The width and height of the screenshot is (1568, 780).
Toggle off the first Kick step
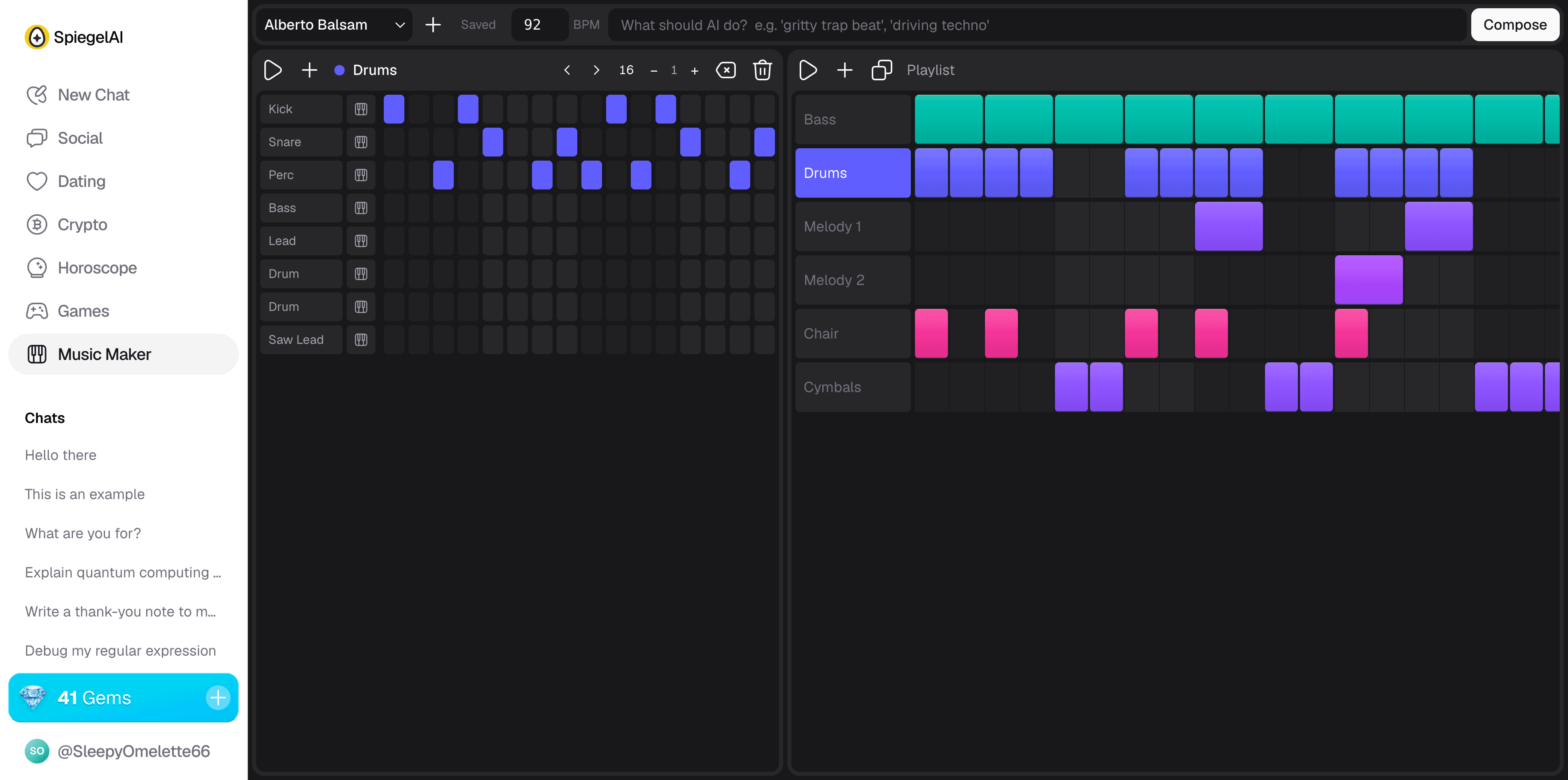394,109
